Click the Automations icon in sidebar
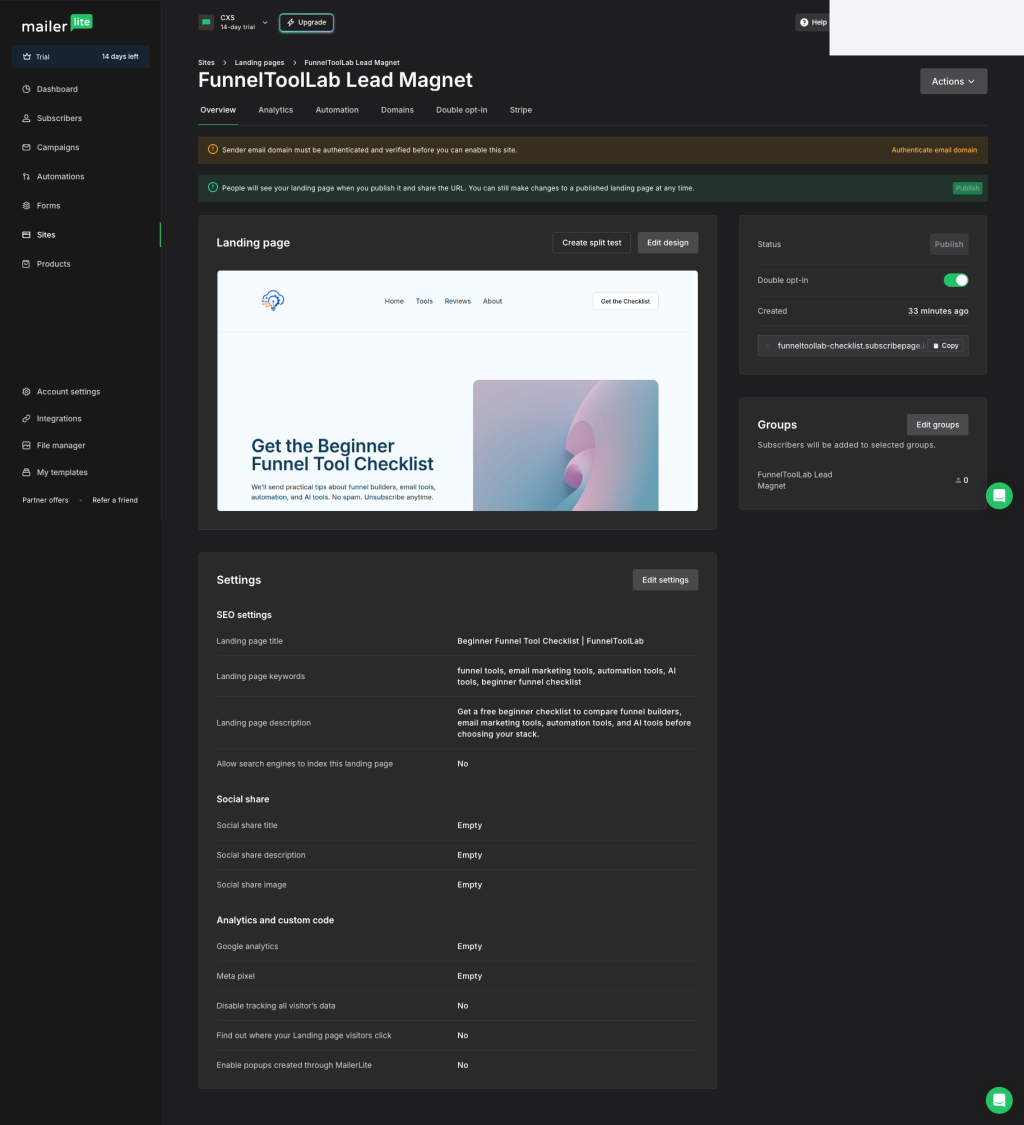The height and width of the screenshot is (1125, 1024). click(27, 176)
